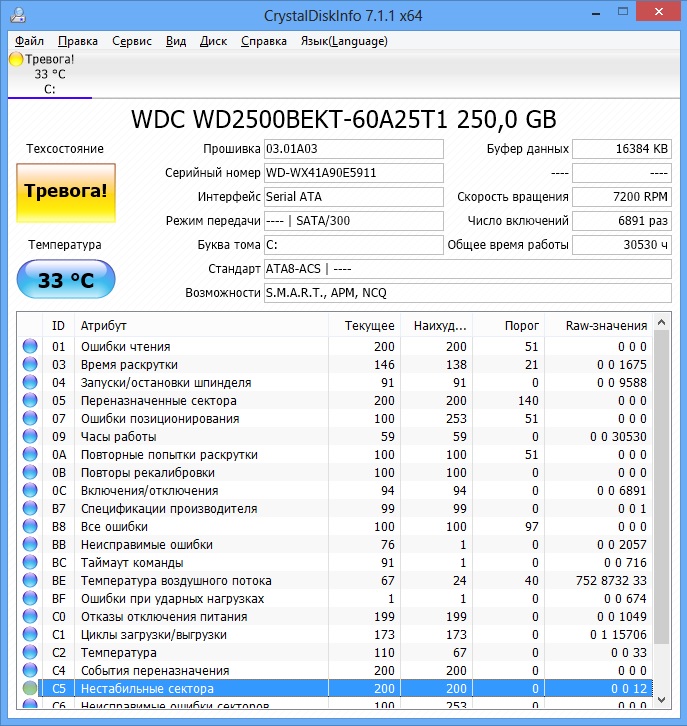Click the Текущее column header
Screen dimensions: 687x726
[364, 326]
